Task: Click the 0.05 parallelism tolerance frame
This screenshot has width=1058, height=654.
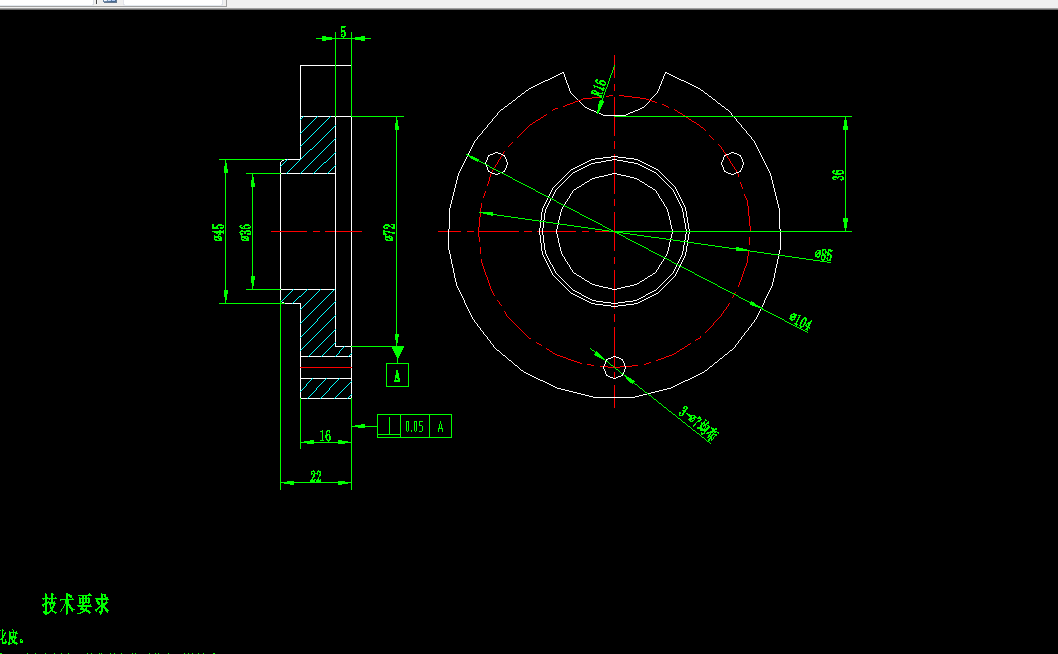Action: 414,425
